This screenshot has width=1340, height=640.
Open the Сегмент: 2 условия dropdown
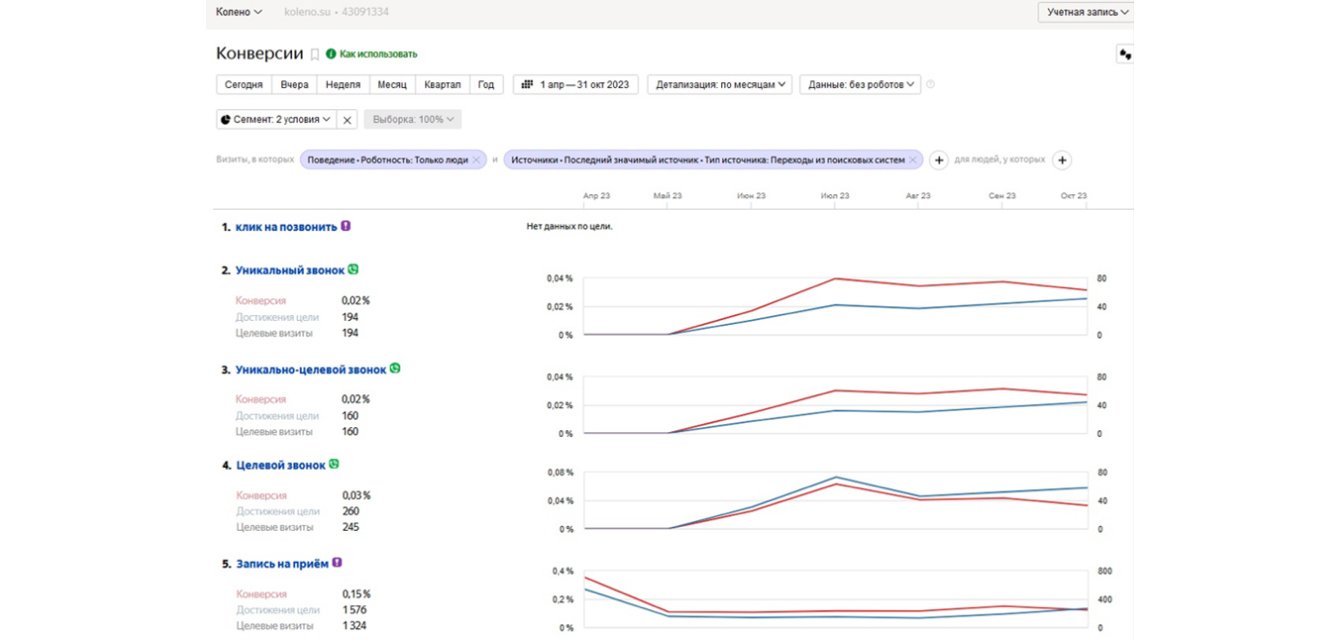(275, 120)
